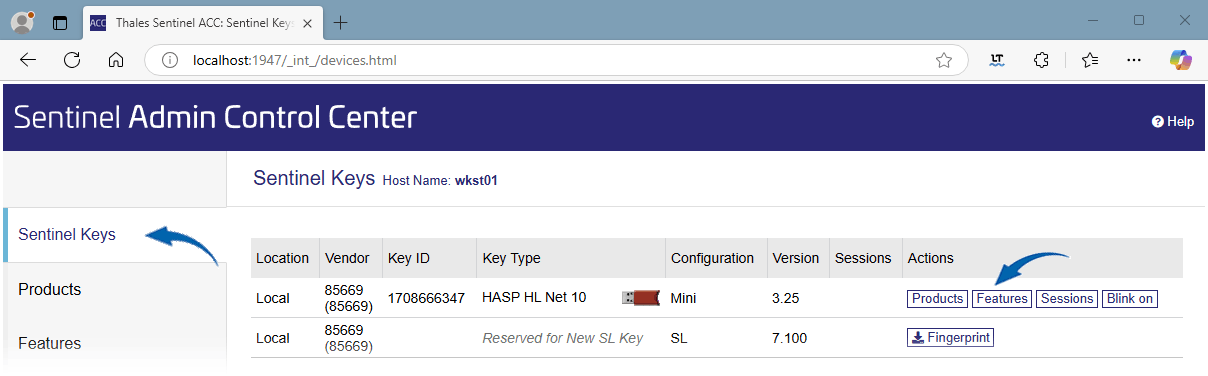
Task: Open the tab actions menu icon
Action: click(x=60, y=22)
